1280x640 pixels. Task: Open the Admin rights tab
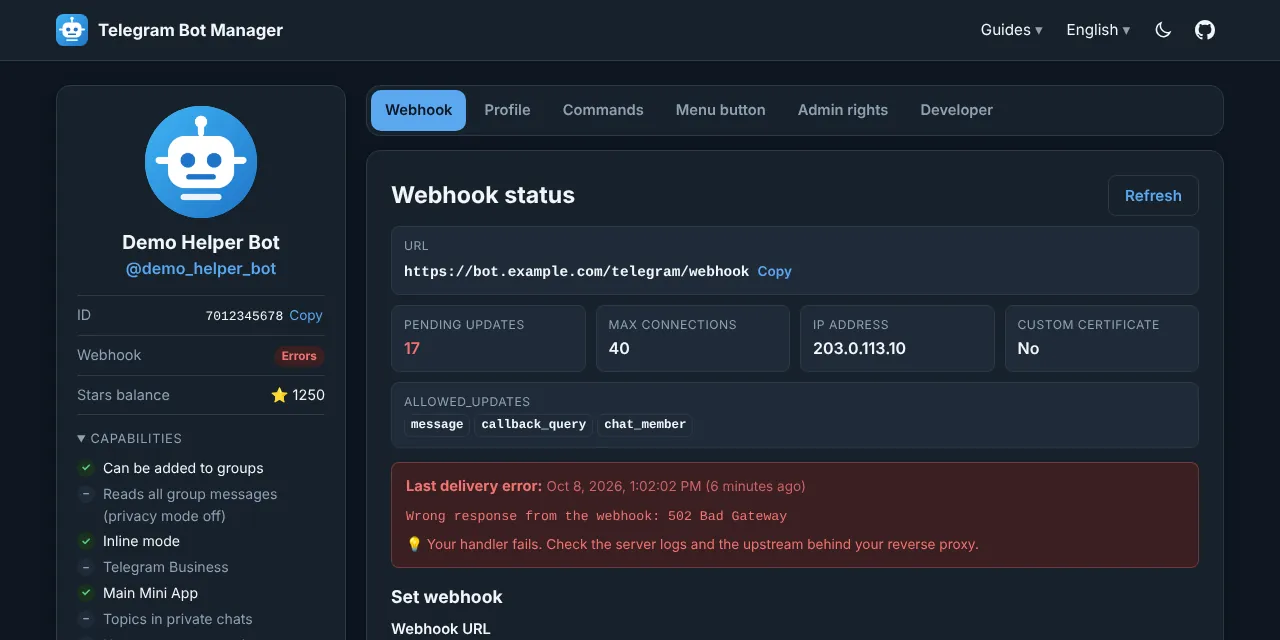[843, 110]
